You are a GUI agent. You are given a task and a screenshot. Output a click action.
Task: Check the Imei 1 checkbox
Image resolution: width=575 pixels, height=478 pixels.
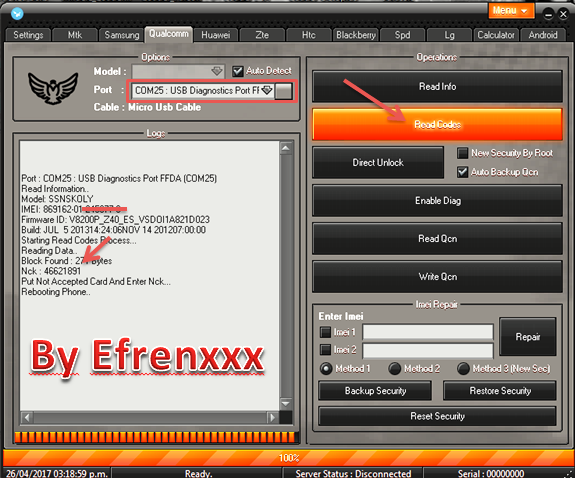325,332
